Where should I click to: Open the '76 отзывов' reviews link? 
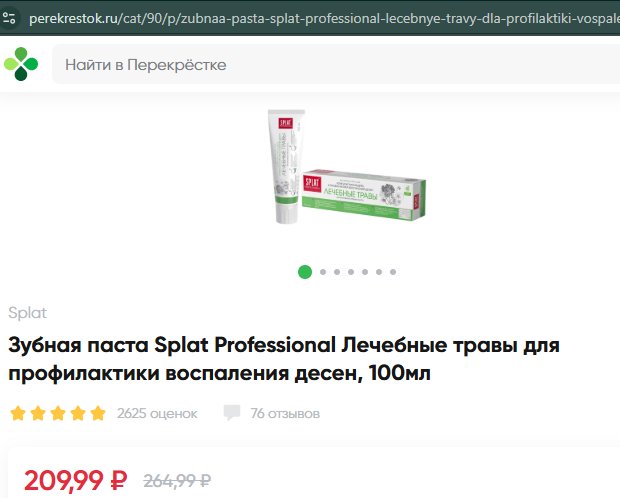[x=285, y=413]
